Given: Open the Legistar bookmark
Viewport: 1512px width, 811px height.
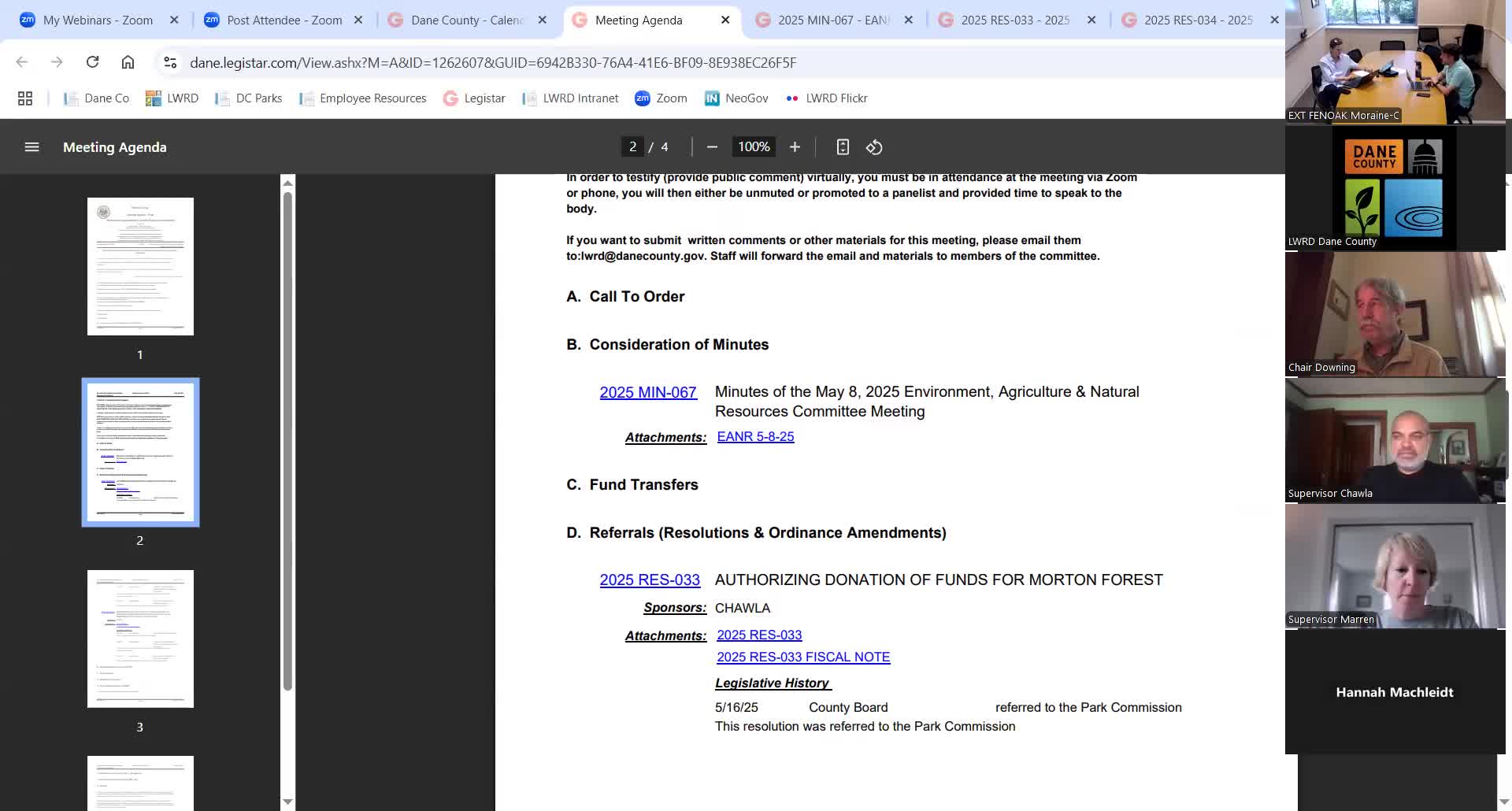Looking at the screenshot, I should pos(474,98).
